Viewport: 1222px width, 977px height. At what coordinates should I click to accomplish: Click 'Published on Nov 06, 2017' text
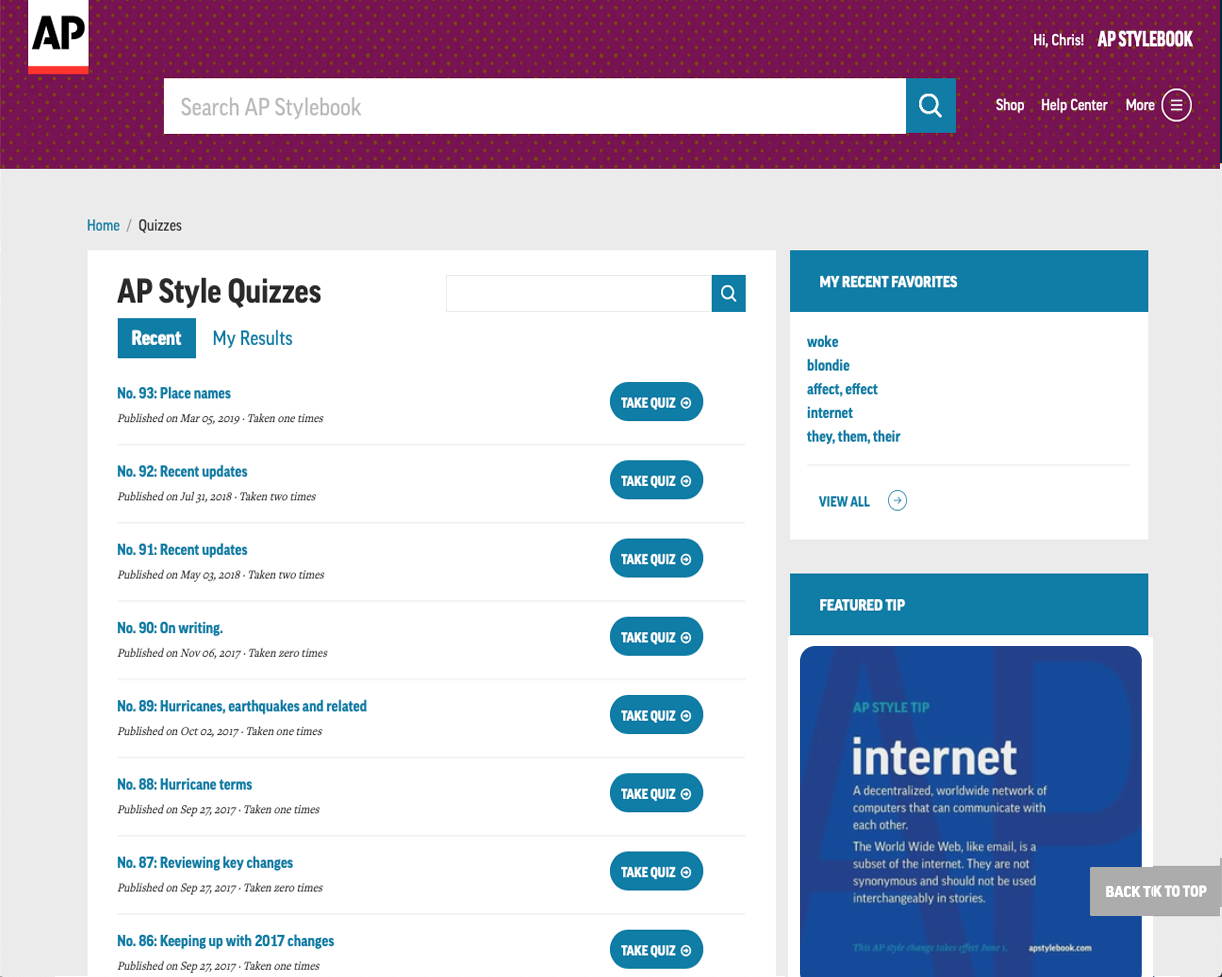click(x=178, y=653)
